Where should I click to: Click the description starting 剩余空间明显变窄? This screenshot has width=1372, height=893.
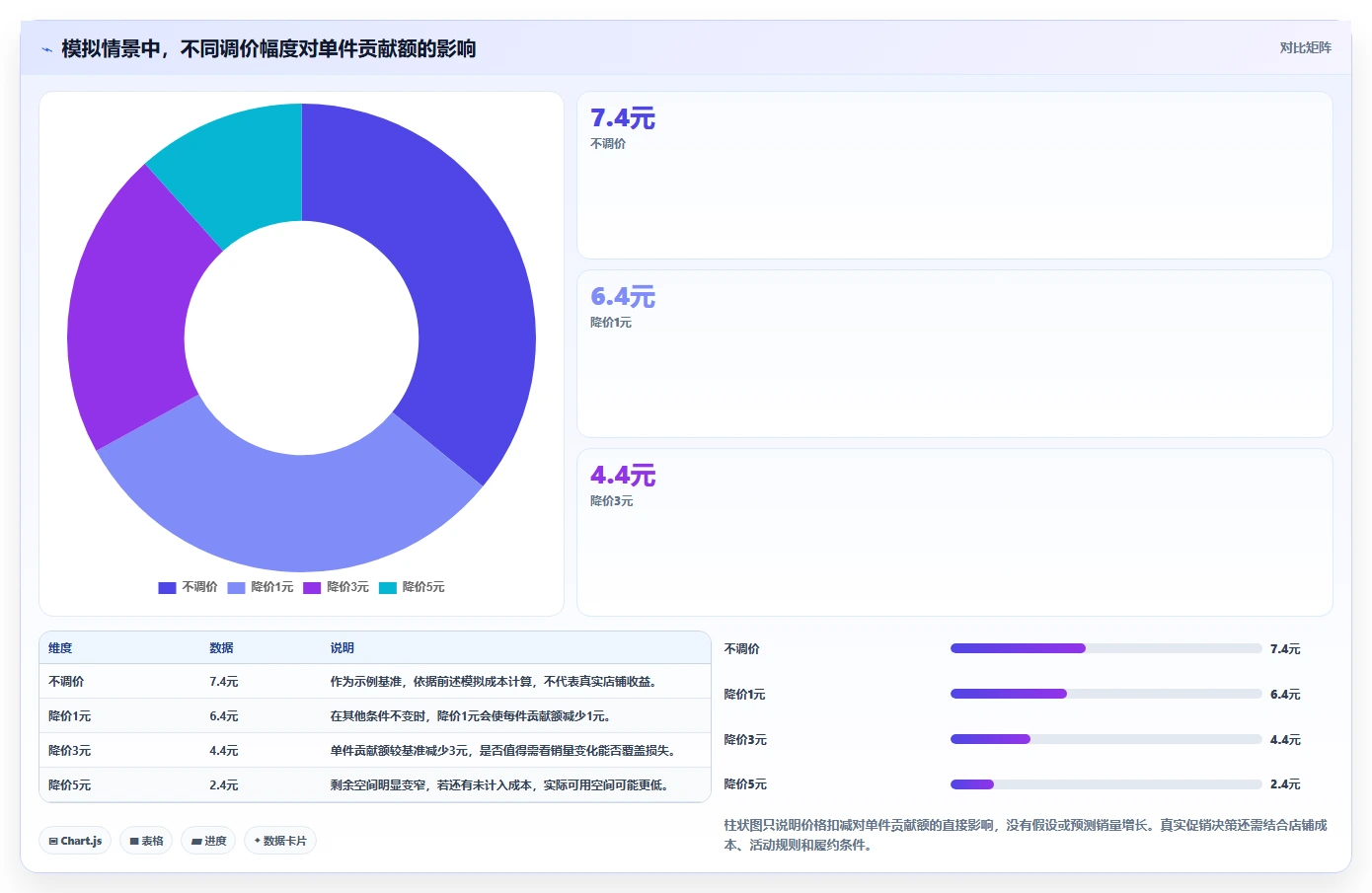tap(501, 785)
